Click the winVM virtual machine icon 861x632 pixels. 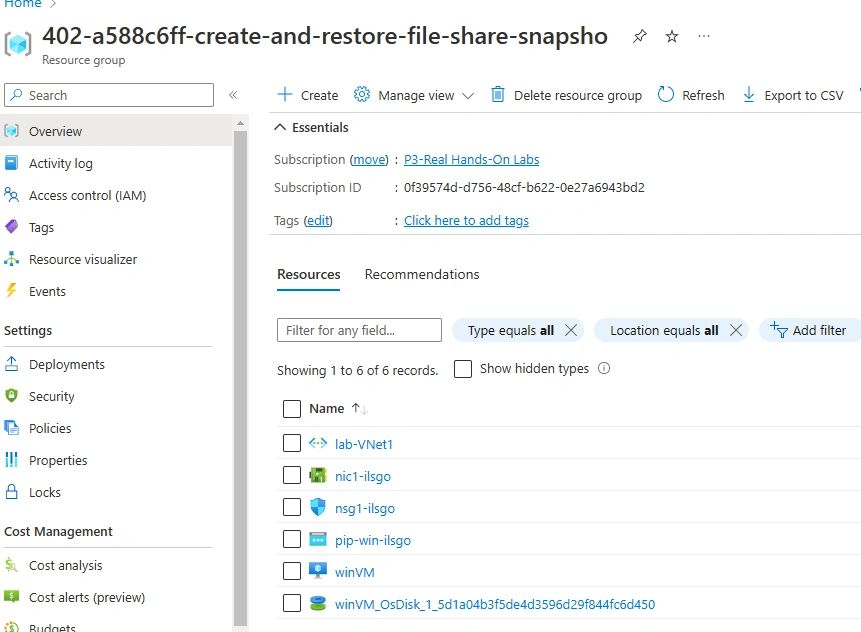click(x=318, y=572)
